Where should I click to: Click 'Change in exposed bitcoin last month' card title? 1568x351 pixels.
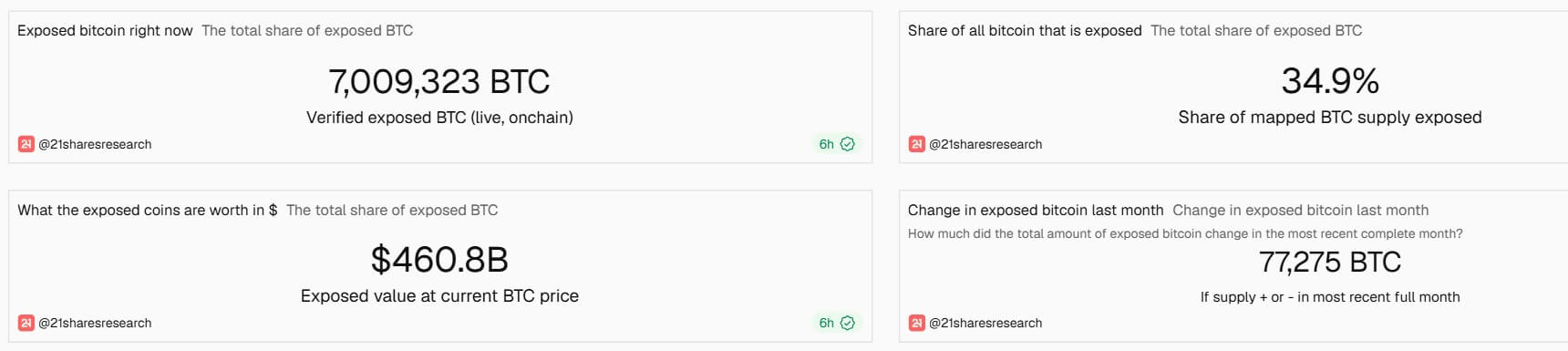coord(1036,210)
